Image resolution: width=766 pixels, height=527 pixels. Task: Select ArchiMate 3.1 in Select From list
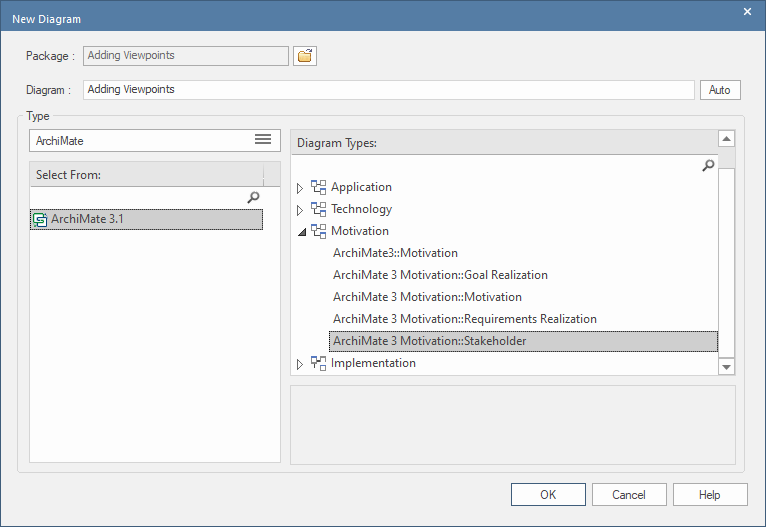click(x=146, y=219)
